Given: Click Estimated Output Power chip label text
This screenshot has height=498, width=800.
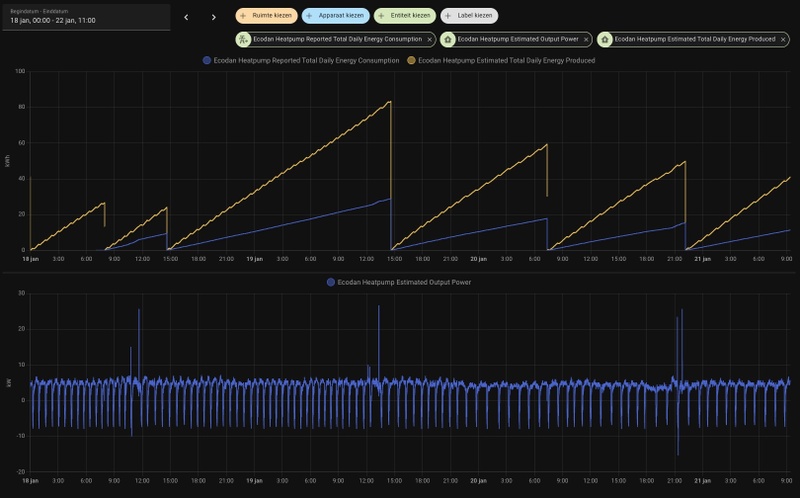Looking at the screenshot, I should [518, 39].
